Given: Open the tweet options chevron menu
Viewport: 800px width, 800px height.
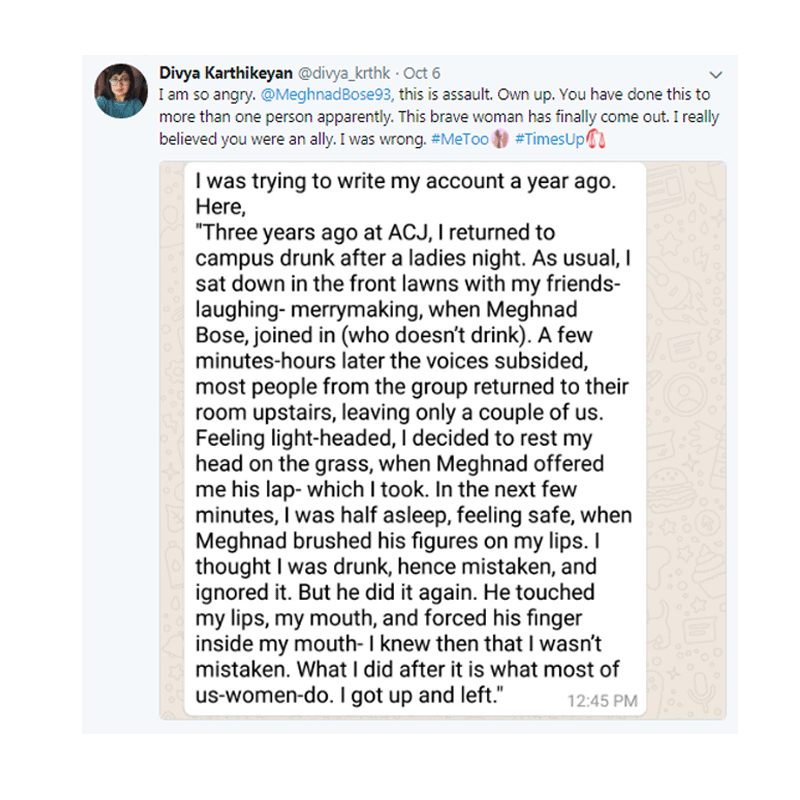Looking at the screenshot, I should 715,75.
